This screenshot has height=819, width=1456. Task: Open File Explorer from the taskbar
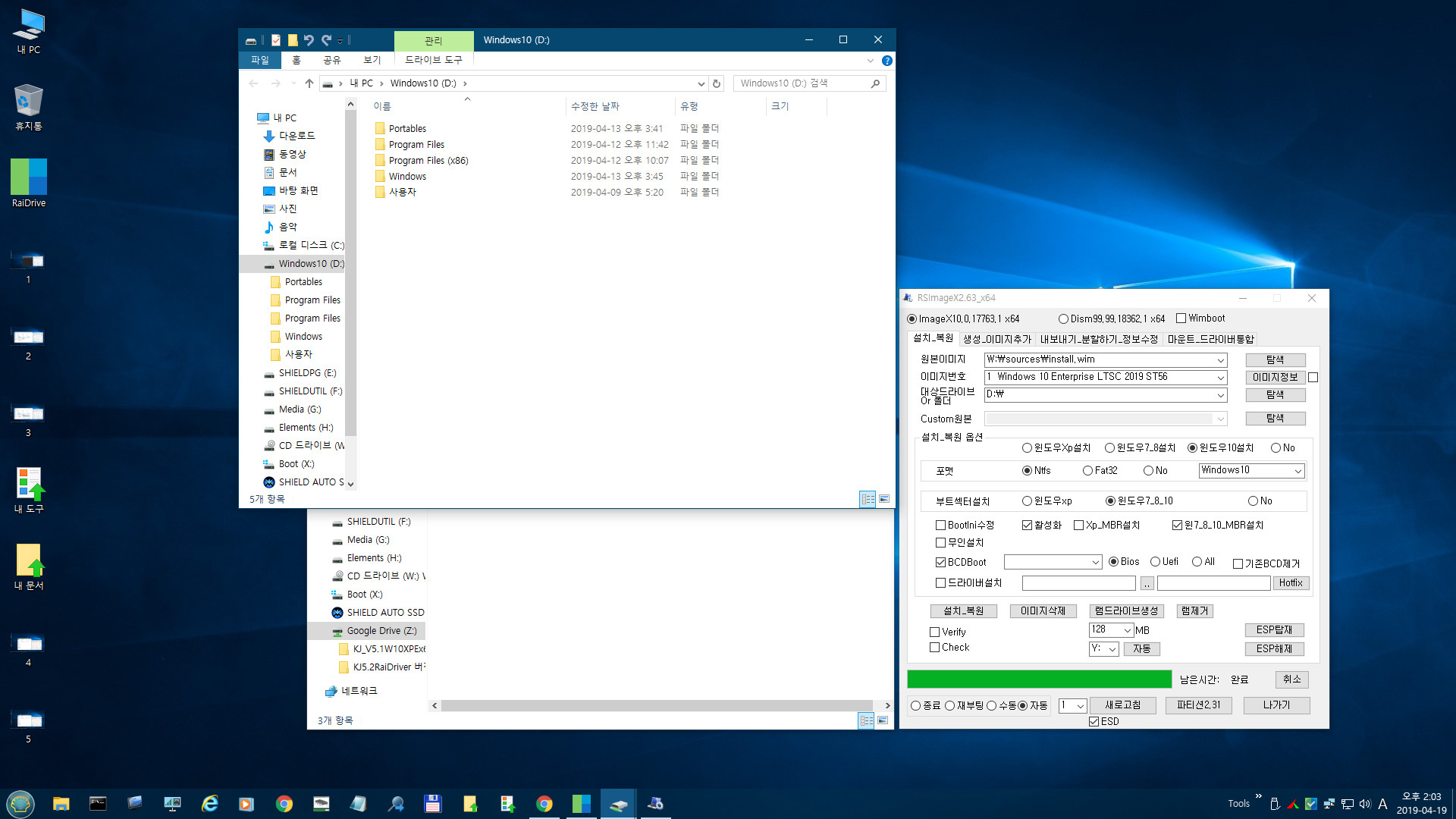[x=61, y=804]
